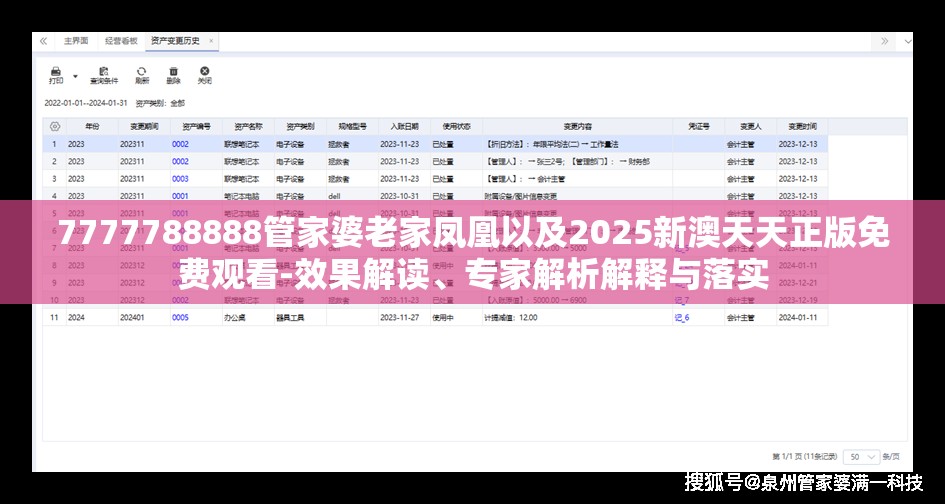Click 电子设备 category in row 1
Screen dimensions: 945x504
tap(290, 144)
